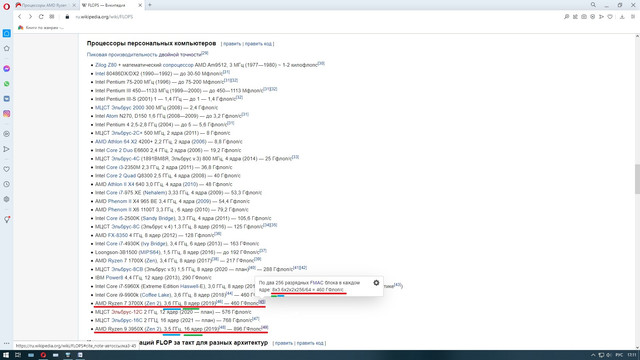Click 'править код' next to Процессоры персональных компьютеров

click(x=258, y=44)
